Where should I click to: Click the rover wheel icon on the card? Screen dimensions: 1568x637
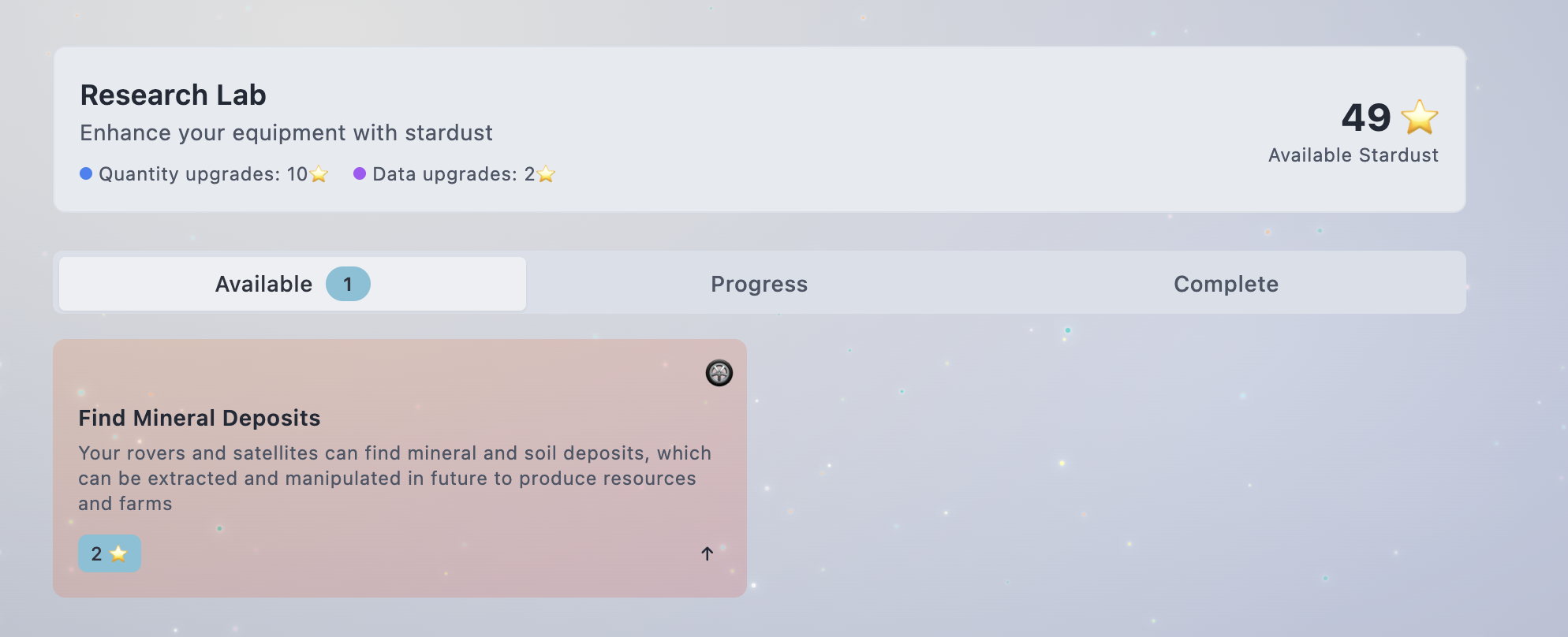[719, 373]
